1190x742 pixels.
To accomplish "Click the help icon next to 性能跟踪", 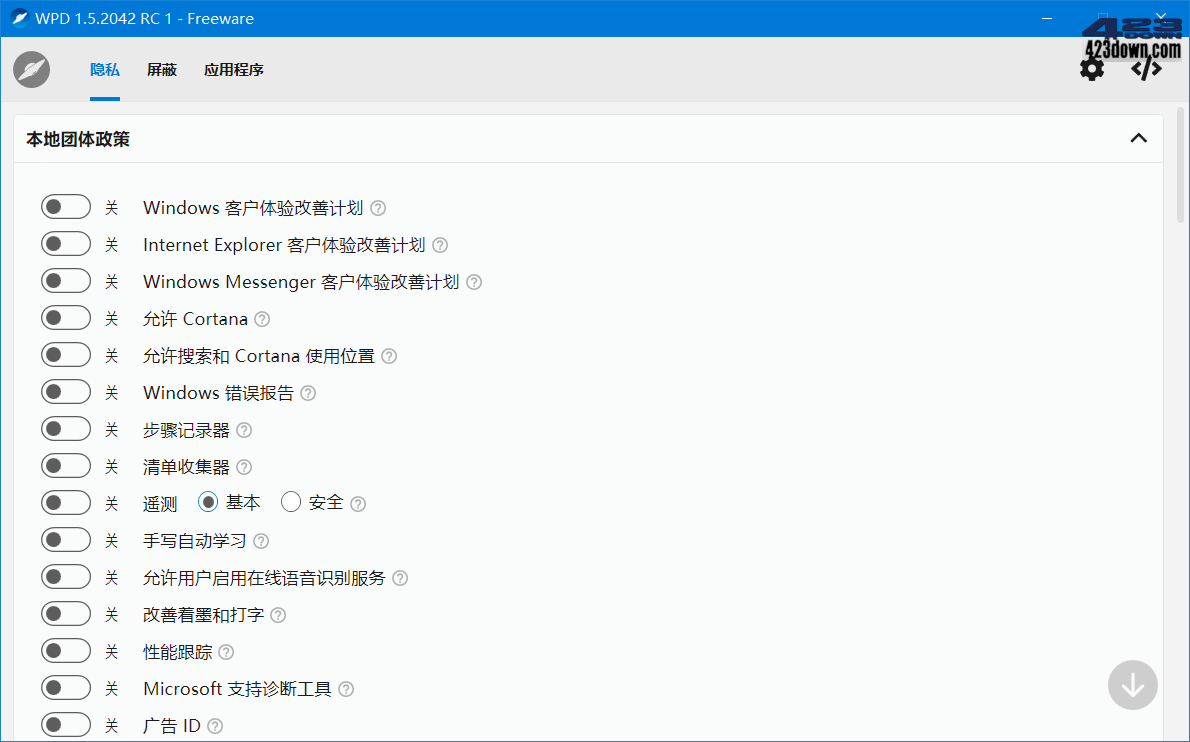I will tap(226, 651).
